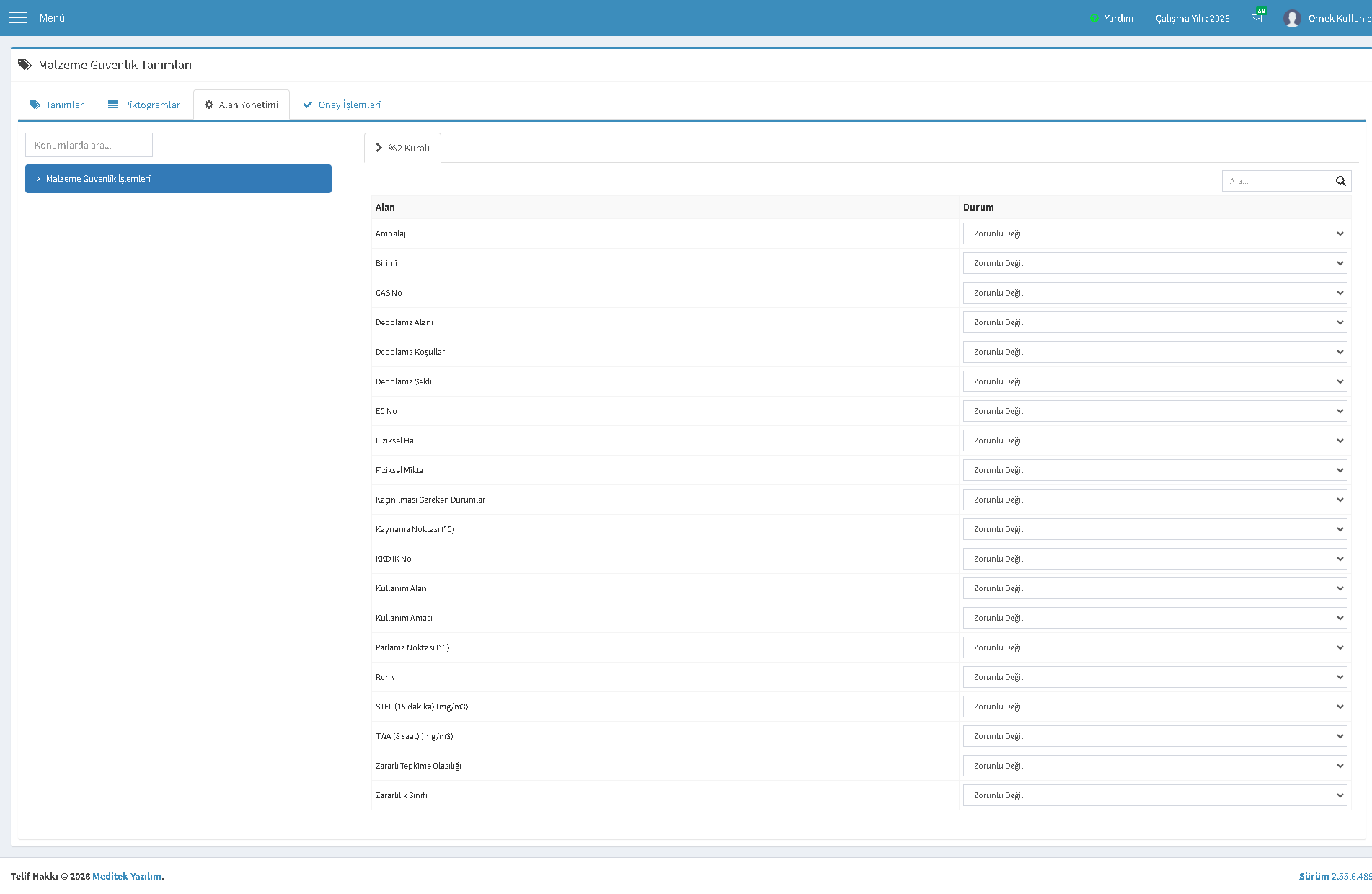Select the %2 Kuralı tab

point(402,148)
